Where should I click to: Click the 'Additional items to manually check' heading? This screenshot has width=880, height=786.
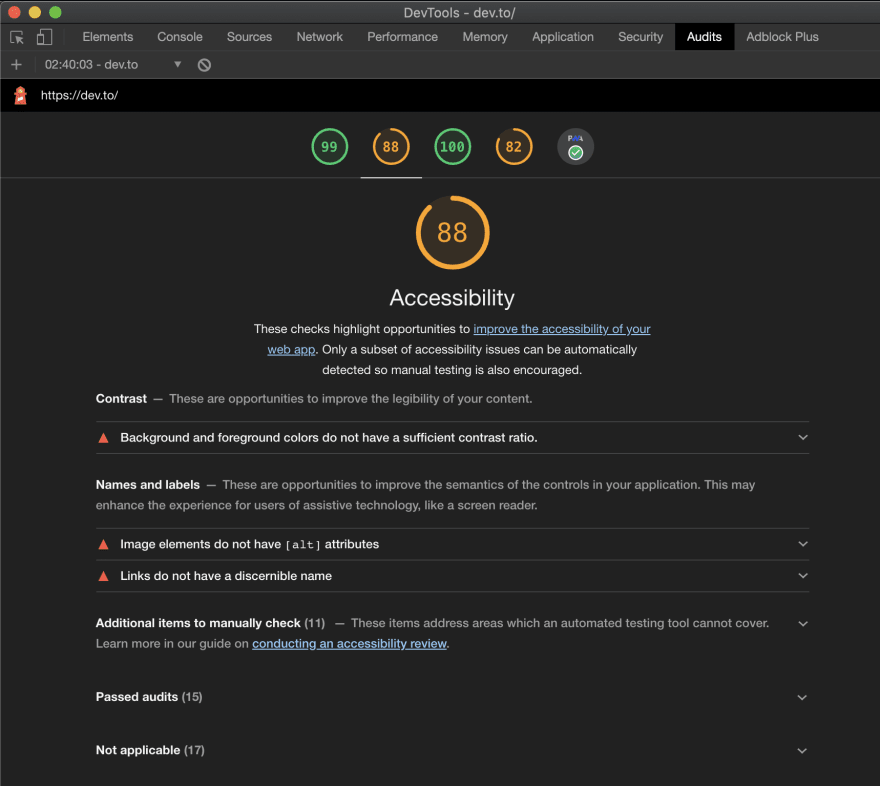198,623
